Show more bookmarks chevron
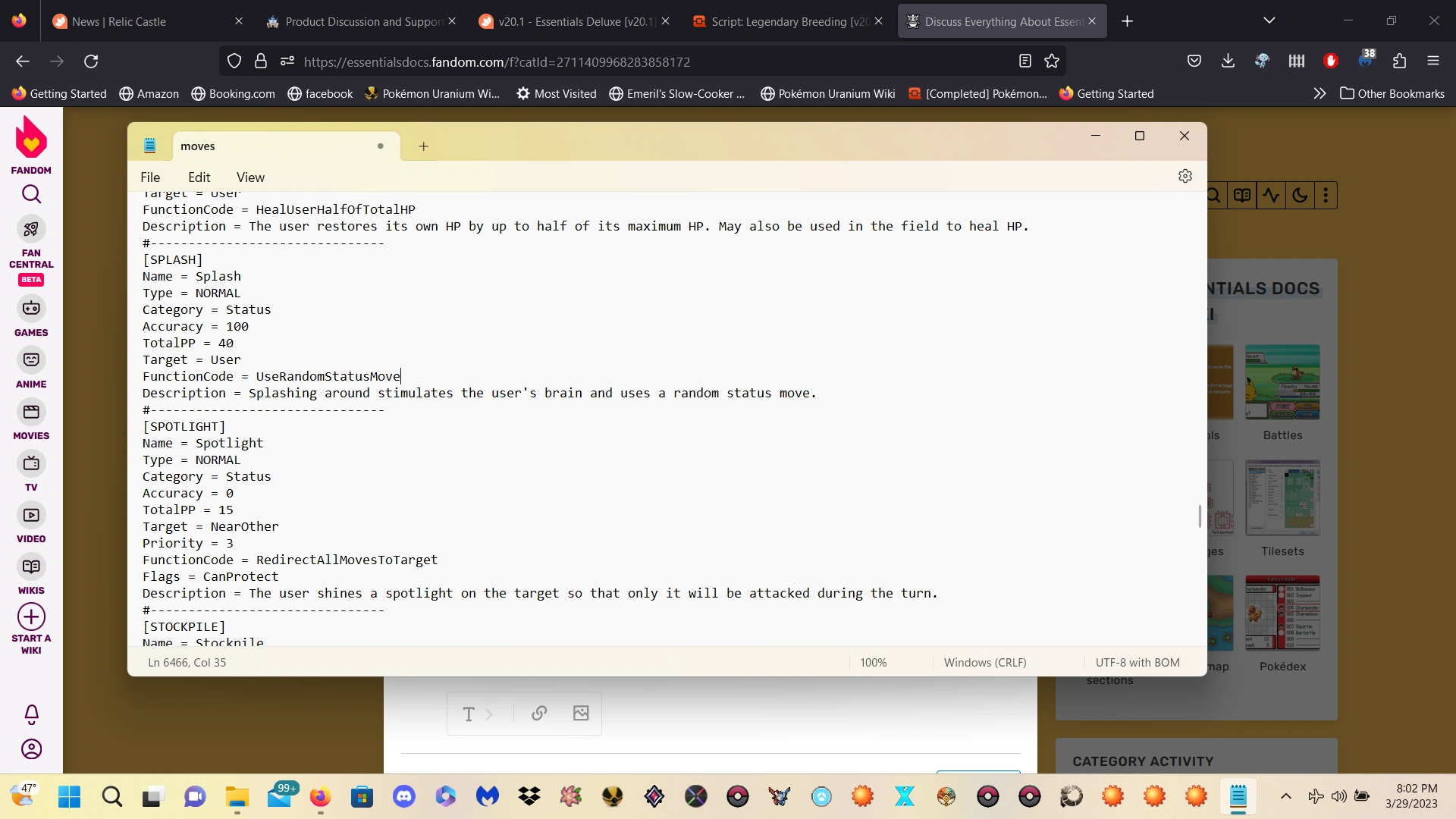The image size is (1456, 819). tap(1319, 93)
